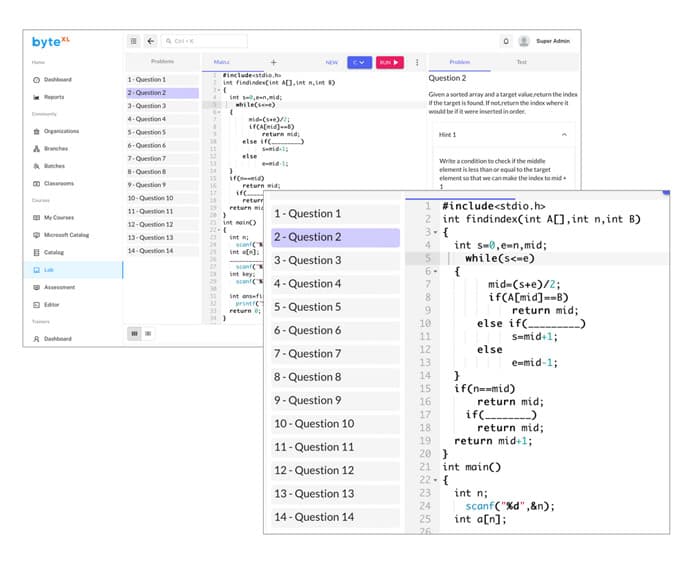Select Question 5 in the small problems list
Screen dimensions: 700x578
point(163,132)
